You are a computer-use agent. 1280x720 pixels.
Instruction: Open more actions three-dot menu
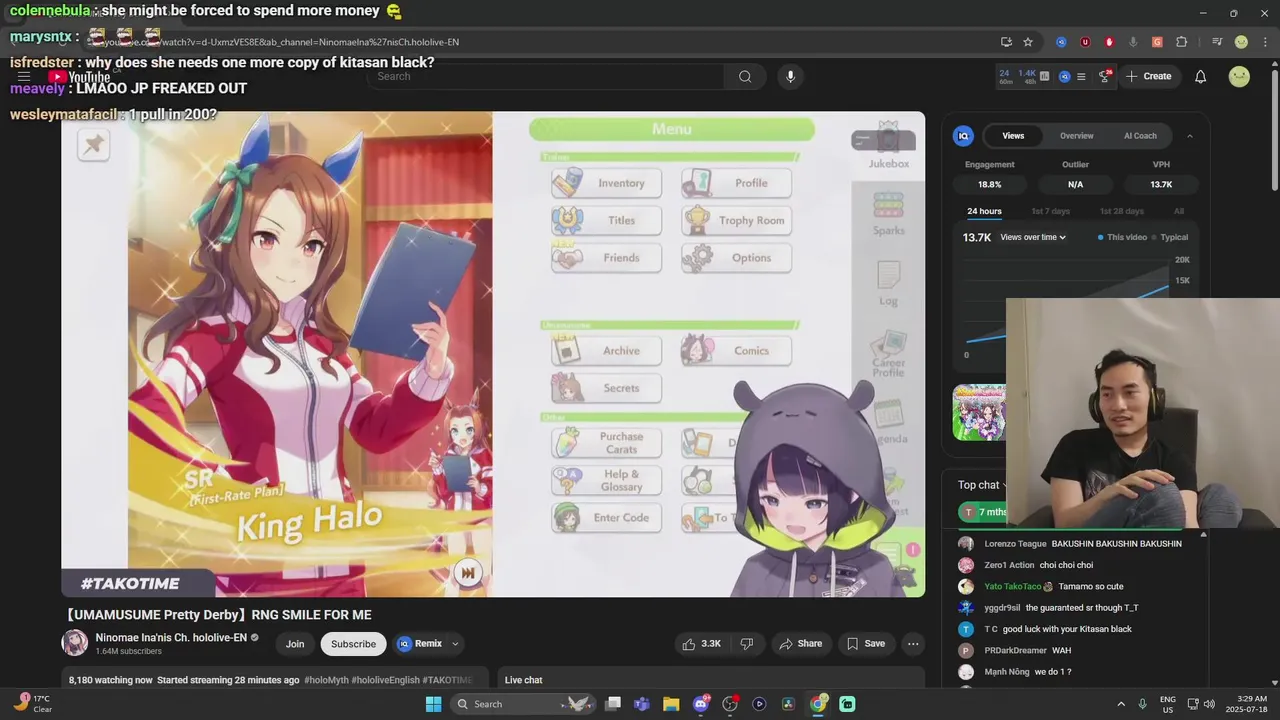913,644
